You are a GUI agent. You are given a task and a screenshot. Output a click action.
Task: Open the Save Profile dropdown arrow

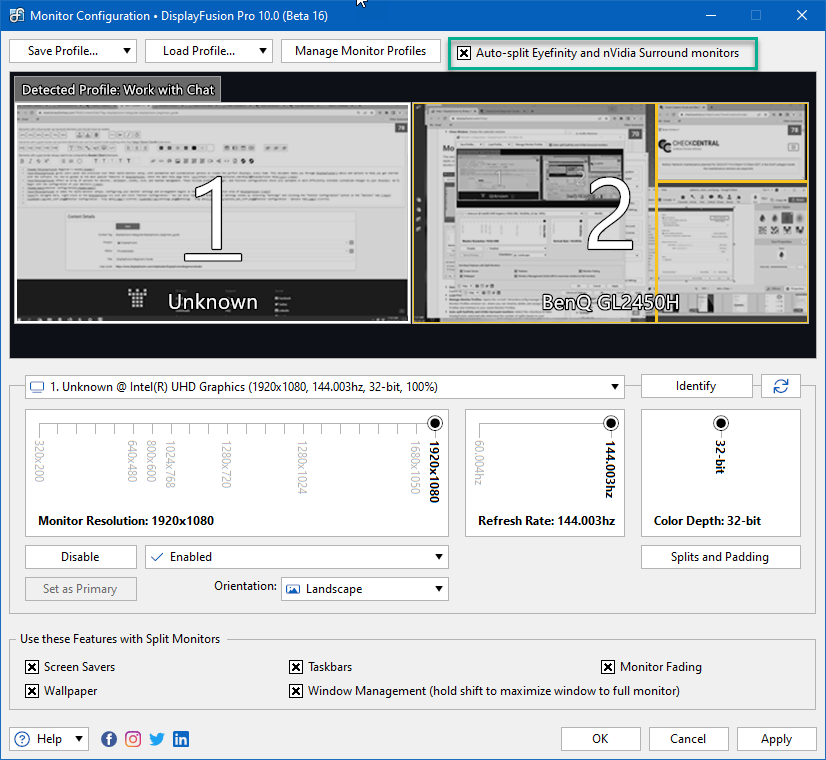point(126,51)
